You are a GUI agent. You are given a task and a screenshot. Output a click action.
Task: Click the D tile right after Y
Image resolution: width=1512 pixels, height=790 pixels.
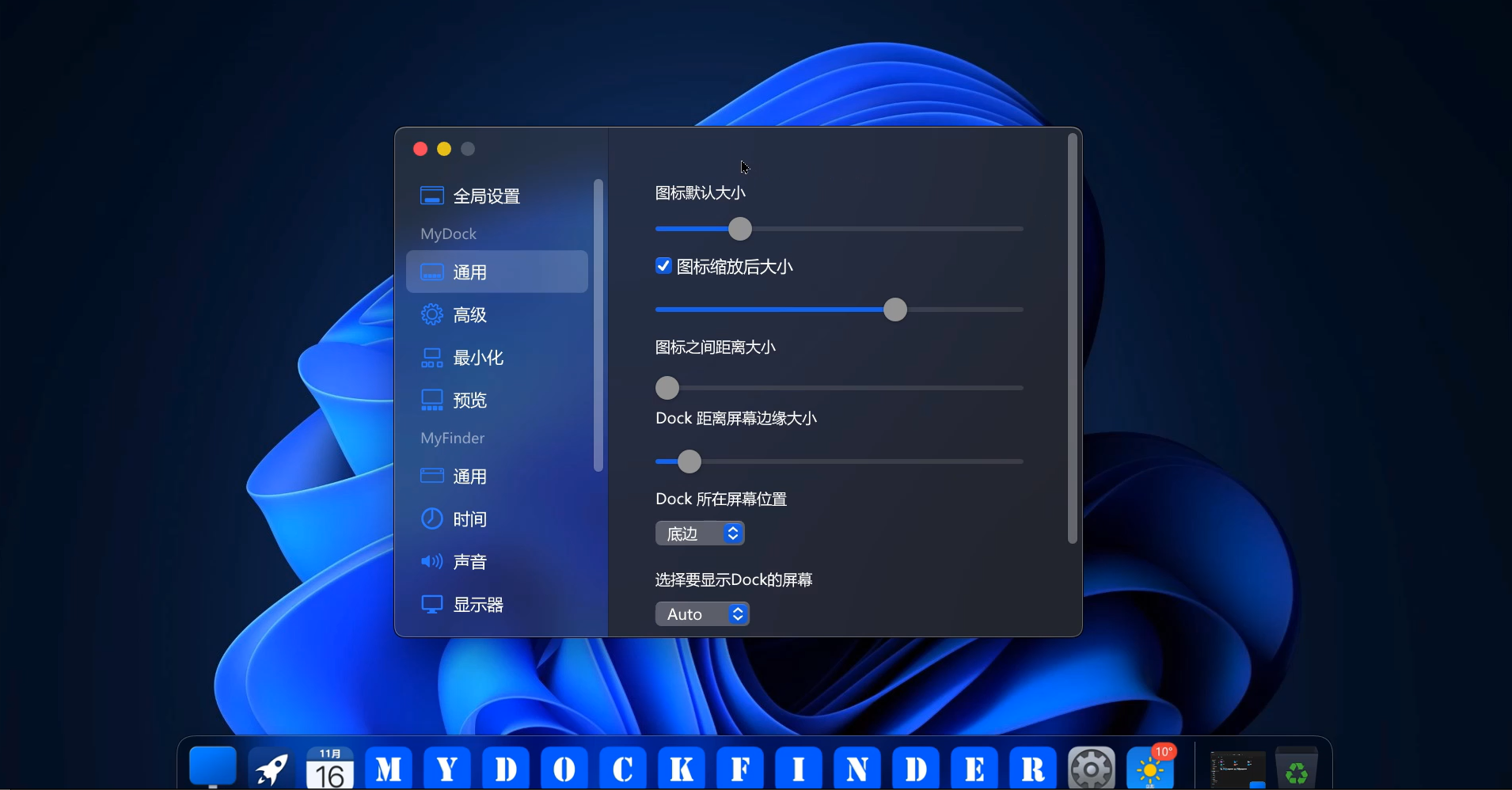pos(506,768)
